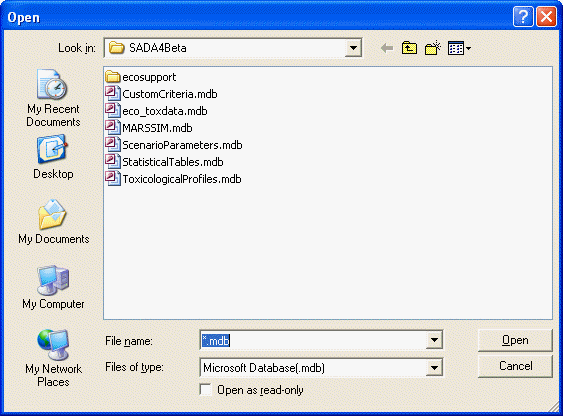Select file name CustomCriteria.mdb
This screenshot has width=563, height=416.
coord(170,94)
